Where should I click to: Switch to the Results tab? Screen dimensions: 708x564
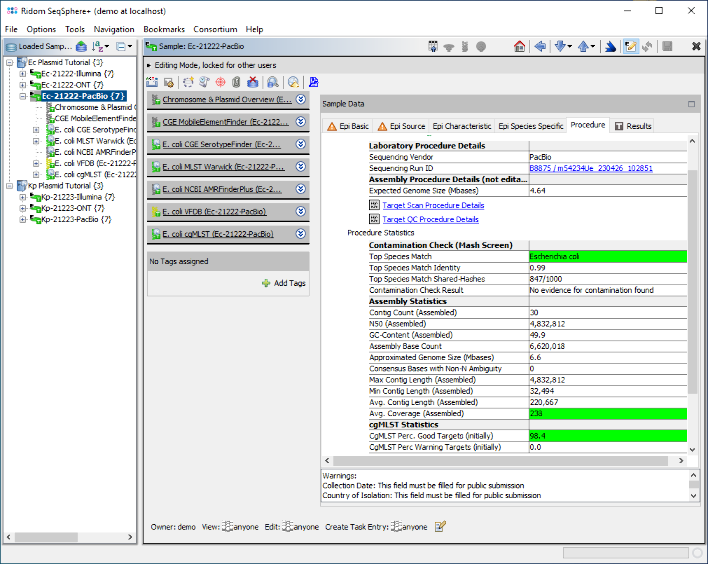(633, 126)
